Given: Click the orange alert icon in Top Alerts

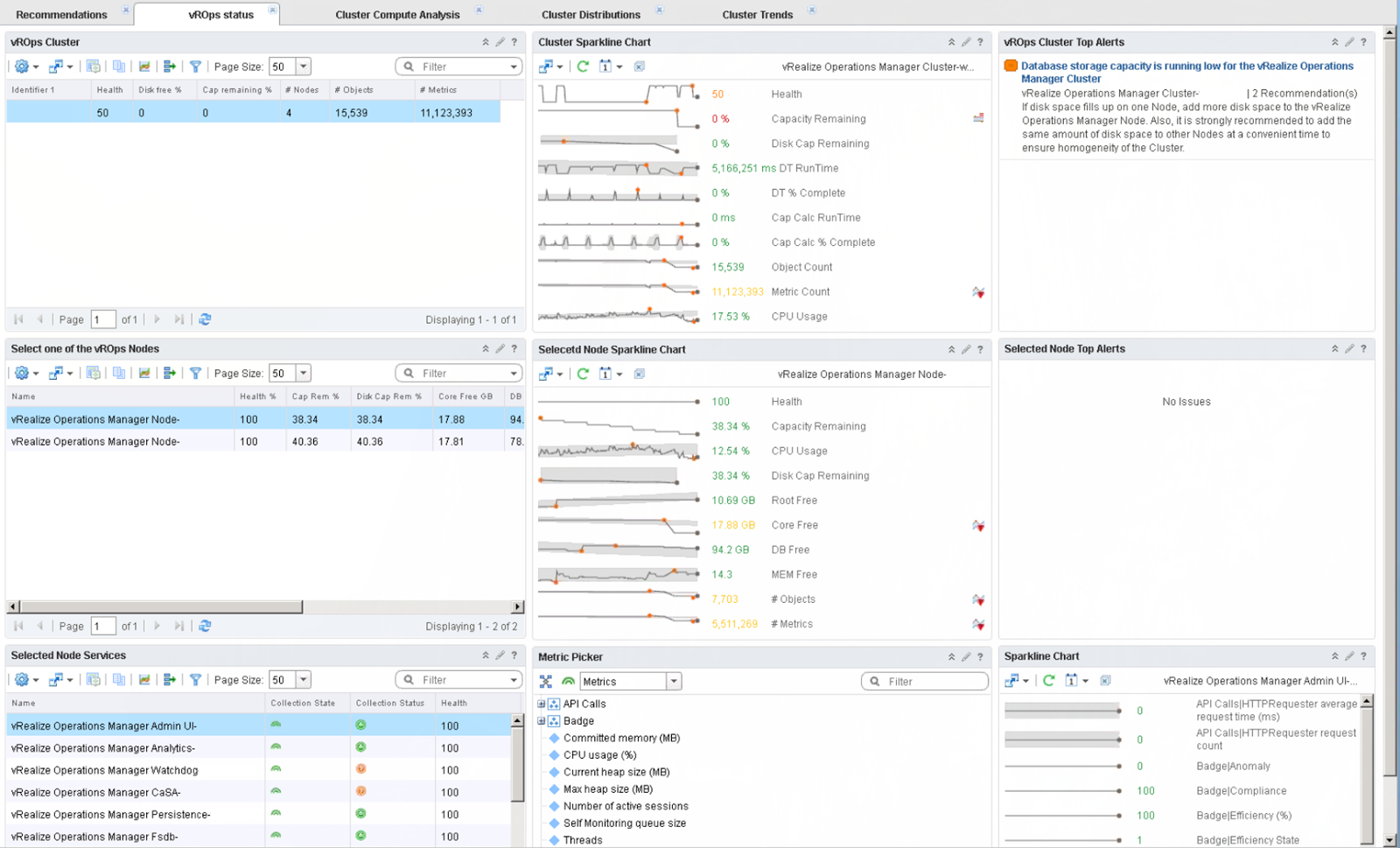Looking at the screenshot, I should 1011,66.
